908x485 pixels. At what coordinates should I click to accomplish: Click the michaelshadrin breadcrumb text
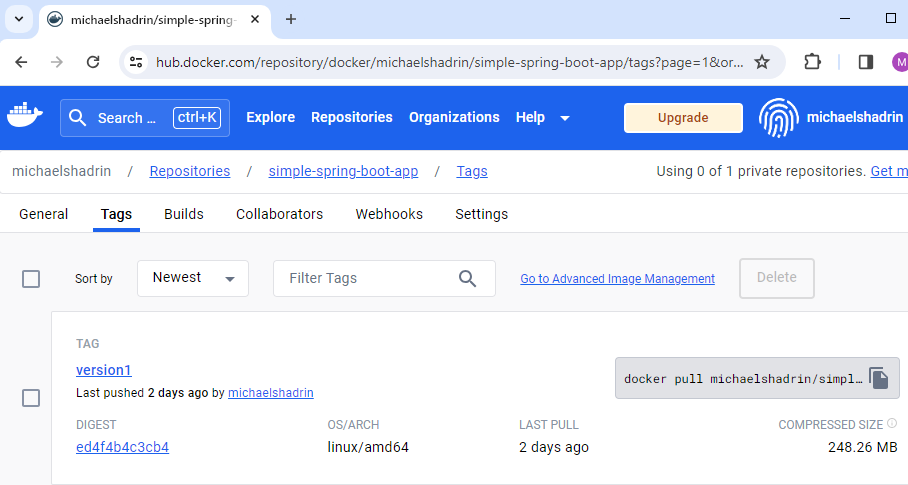(x=61, y=171)
